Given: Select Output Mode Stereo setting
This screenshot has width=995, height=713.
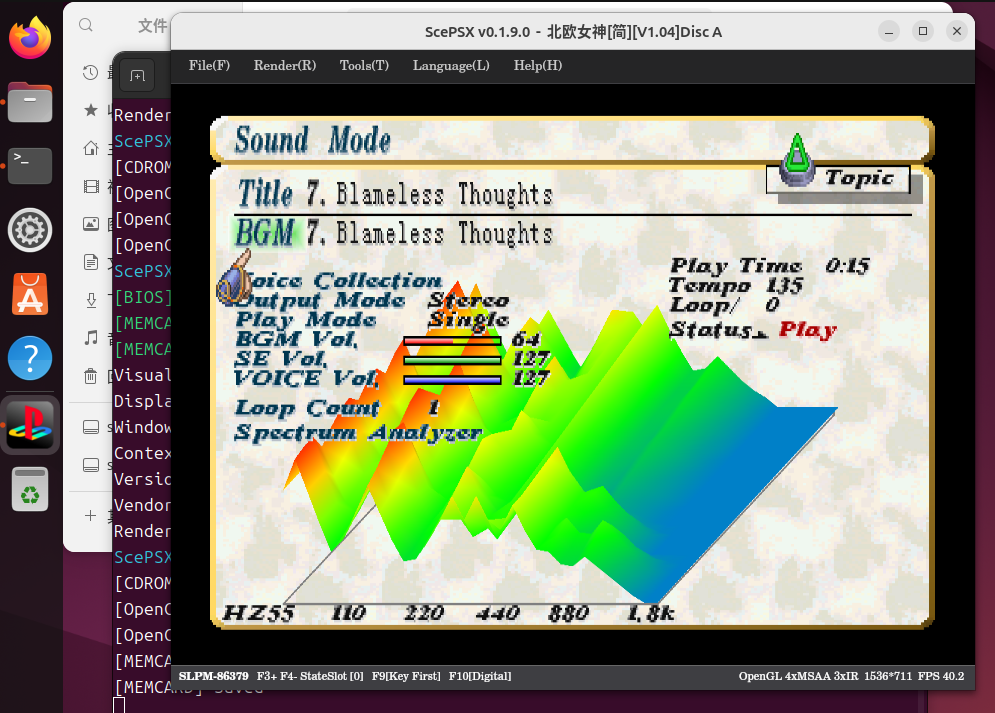Looking at the screenshot, I should coord(372,300).
